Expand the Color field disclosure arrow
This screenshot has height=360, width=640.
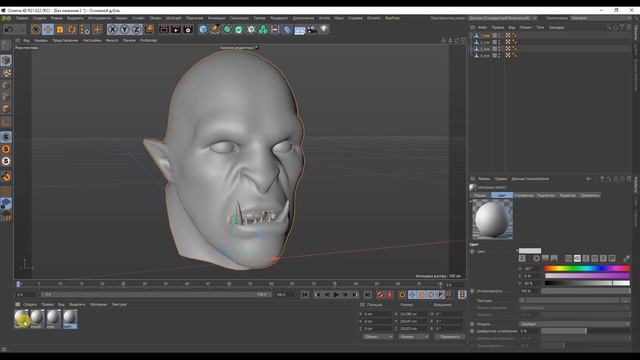pos(517,251)
